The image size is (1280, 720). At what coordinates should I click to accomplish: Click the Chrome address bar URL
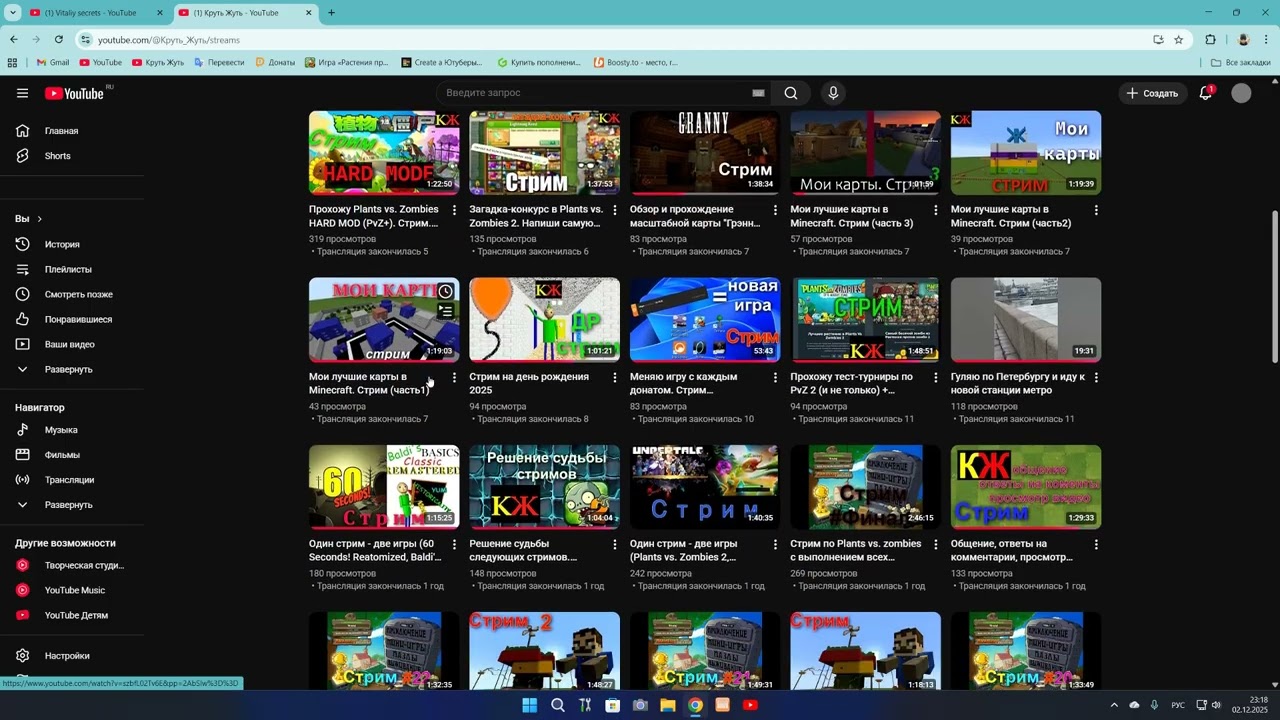pos(169,40)
